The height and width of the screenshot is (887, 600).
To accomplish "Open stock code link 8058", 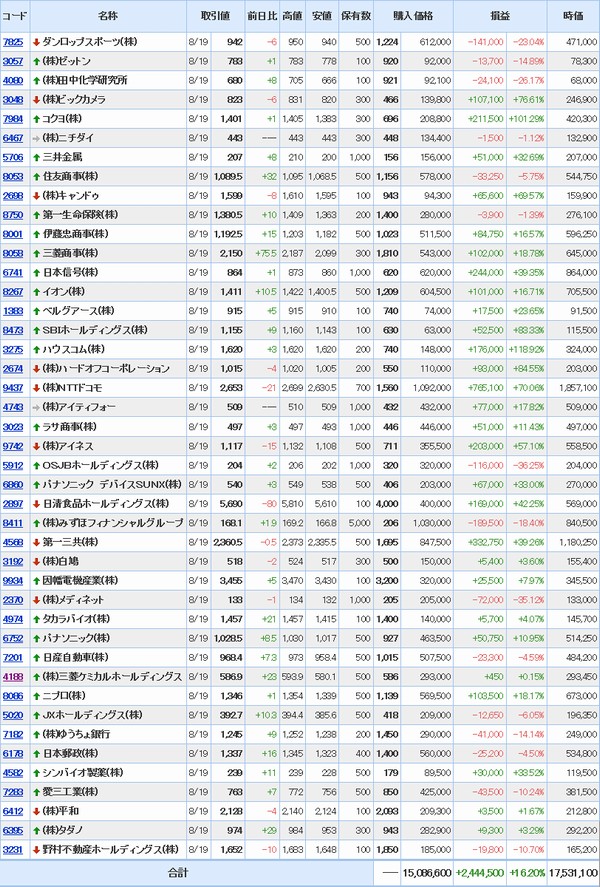I will tap(13, 253).
